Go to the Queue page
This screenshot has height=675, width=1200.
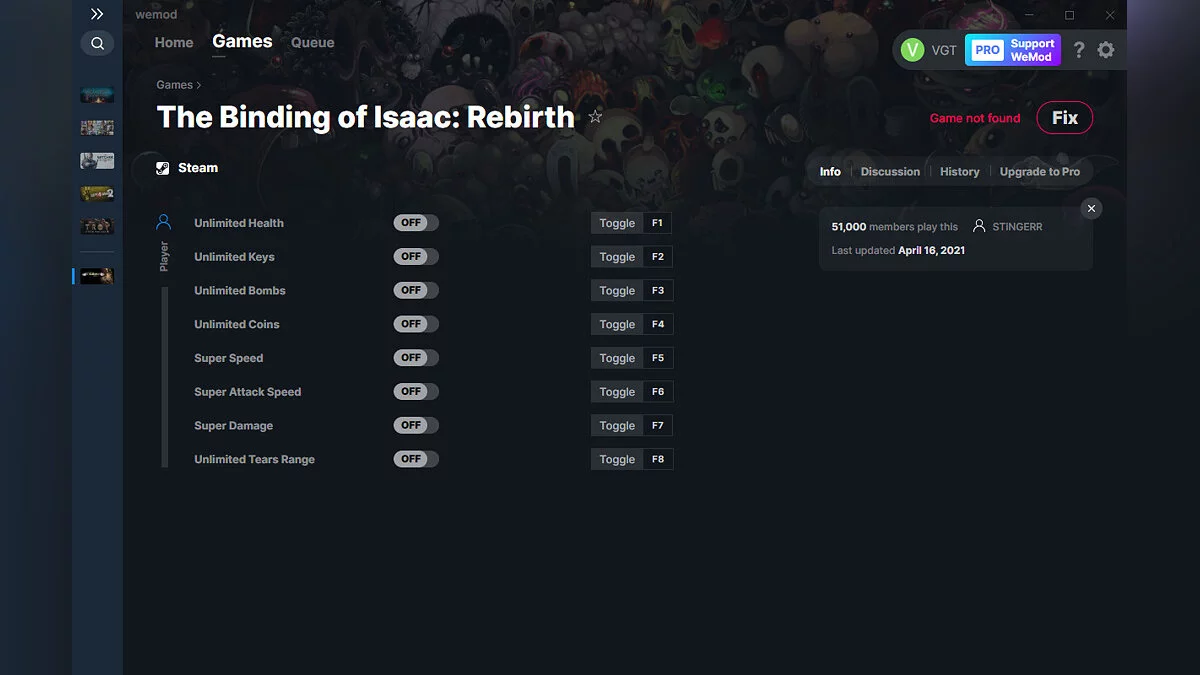click(312, 42)
